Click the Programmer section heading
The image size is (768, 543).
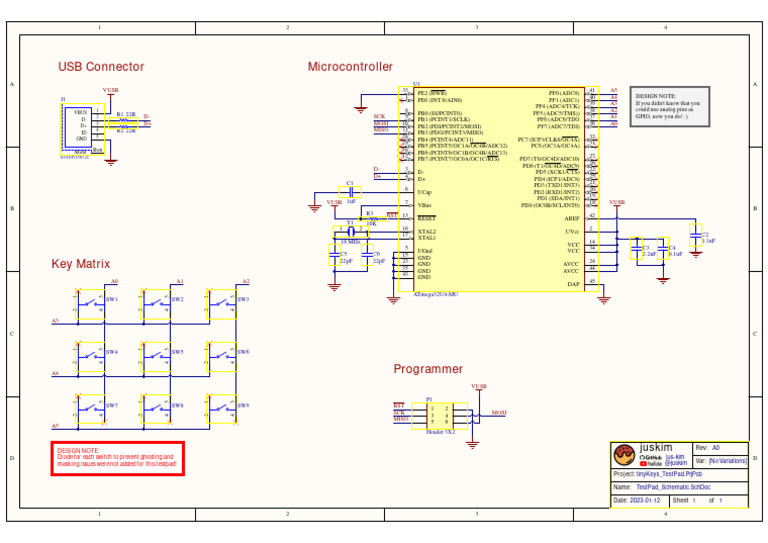pos(428,369)
